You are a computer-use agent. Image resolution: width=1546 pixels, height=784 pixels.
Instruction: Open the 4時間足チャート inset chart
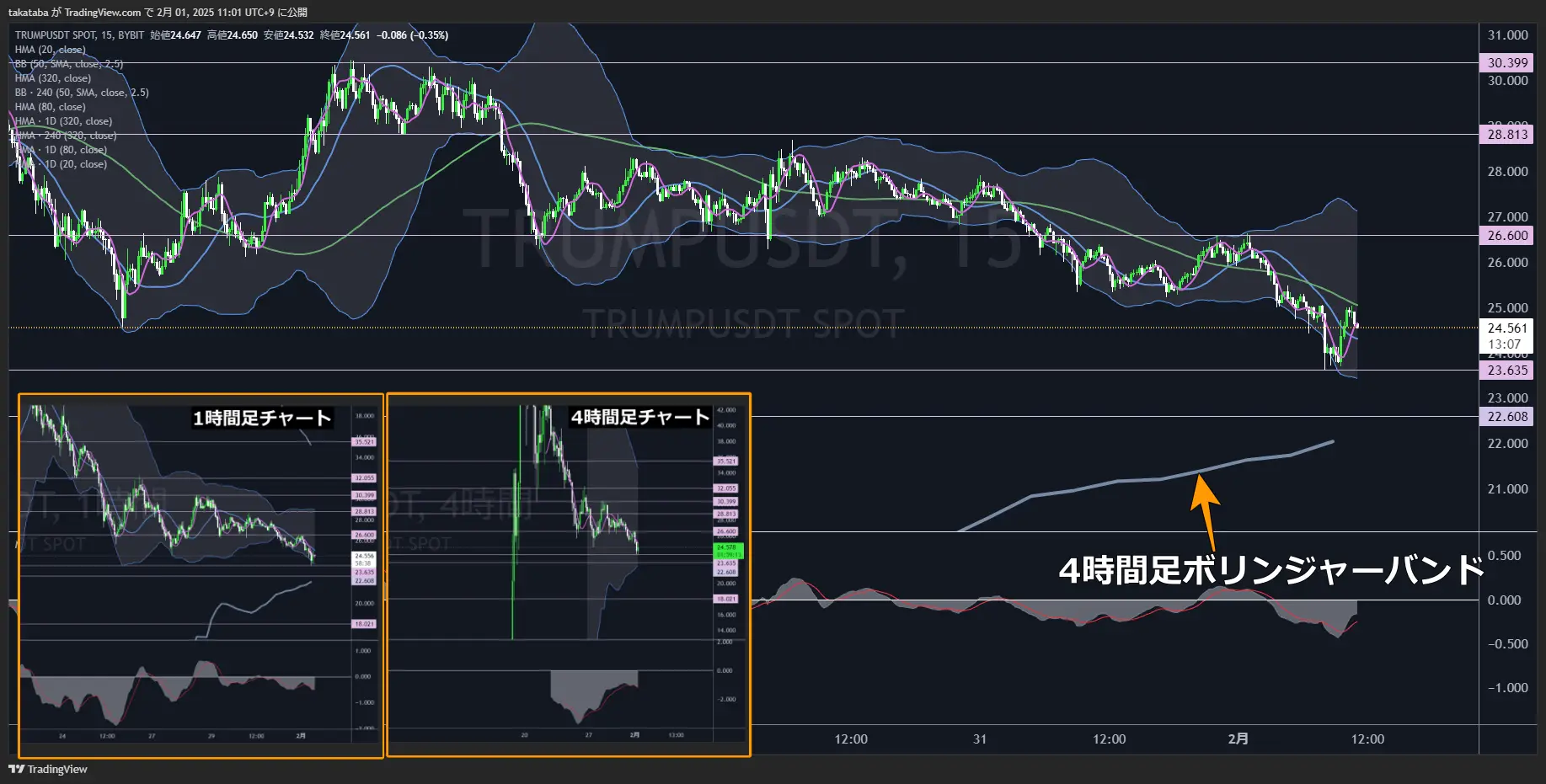click(x=569, y=575)
